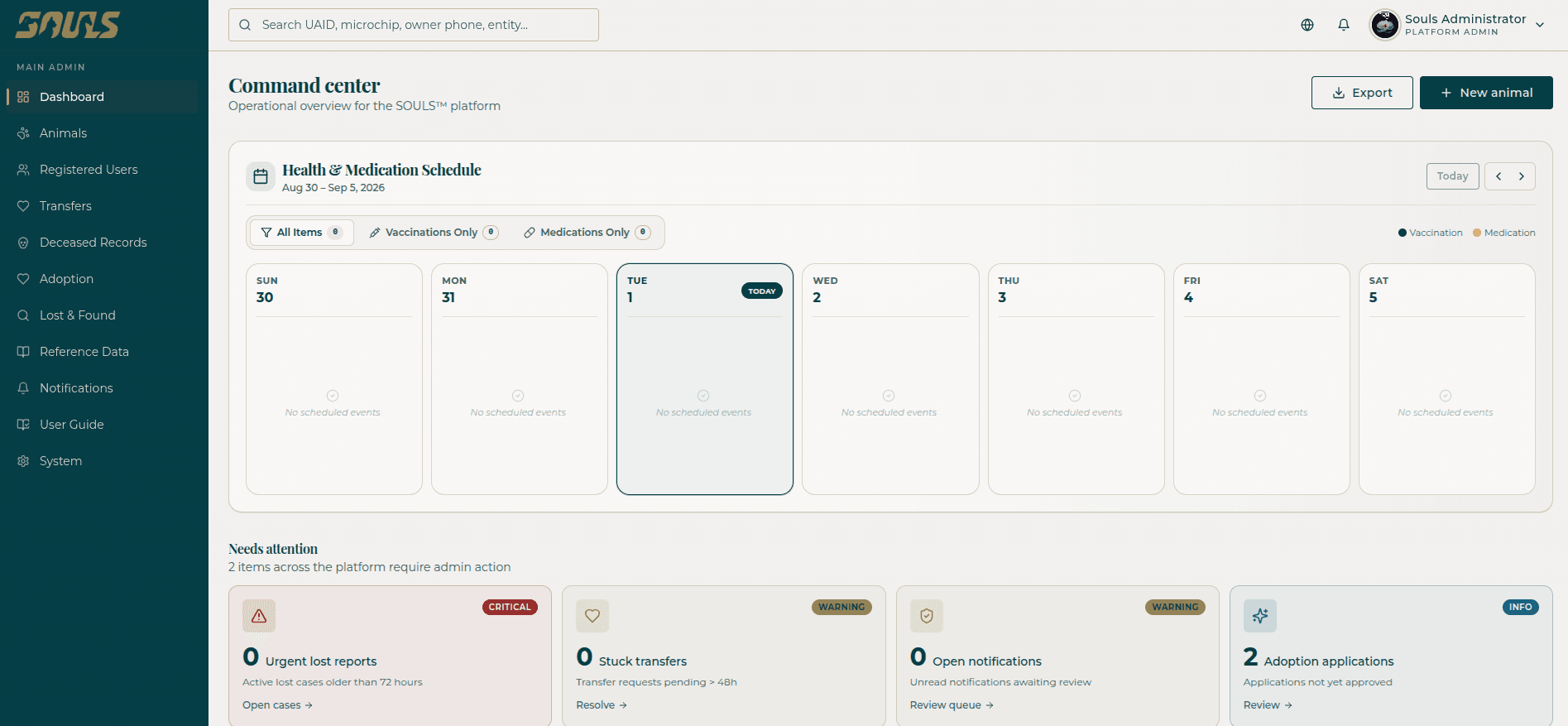The height and width of the screenshot is (726, 1568).
Task: Open Adoption in sidebar
Action: (101, 279)
